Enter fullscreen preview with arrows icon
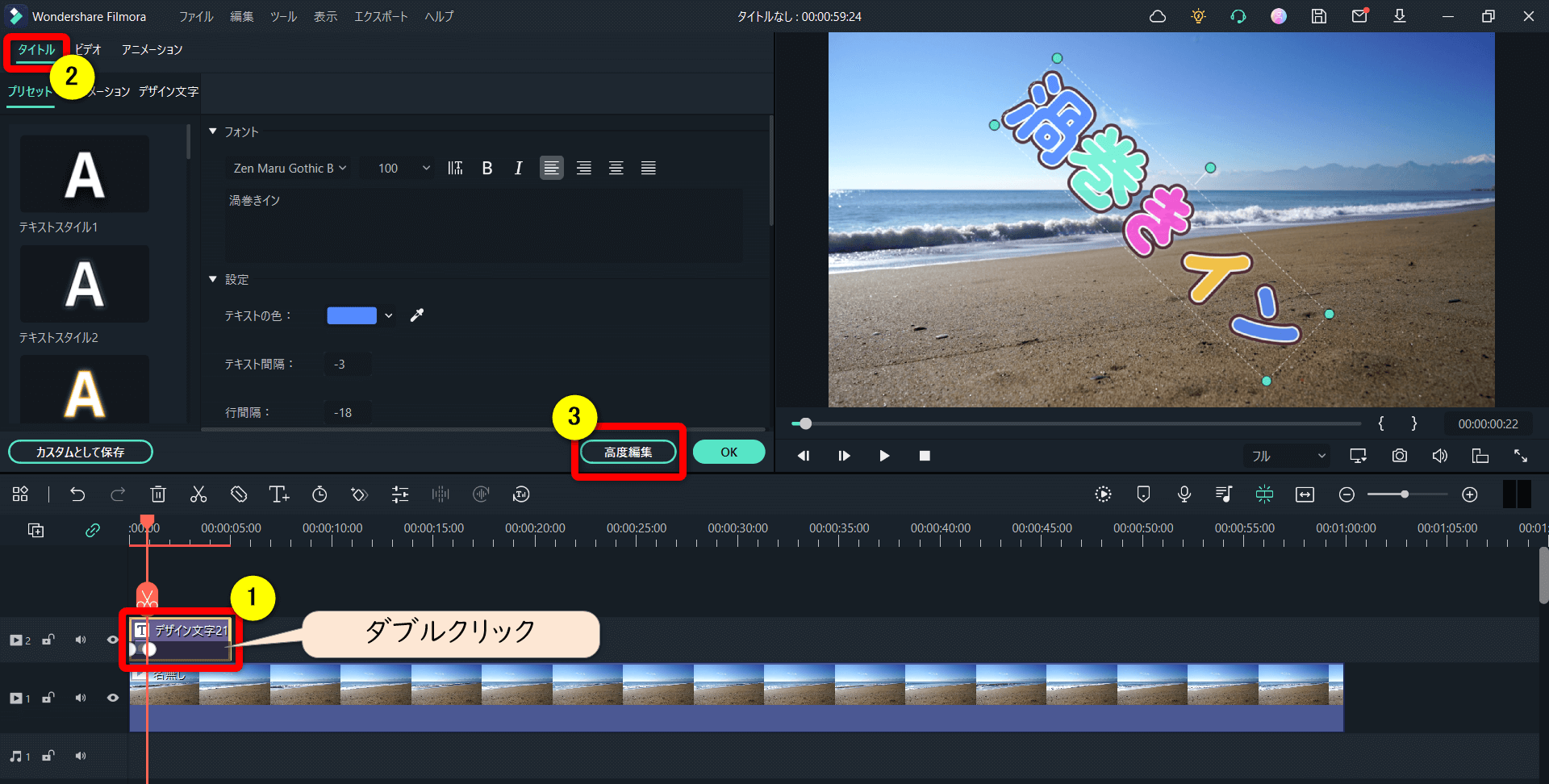 coord(1521,456)
